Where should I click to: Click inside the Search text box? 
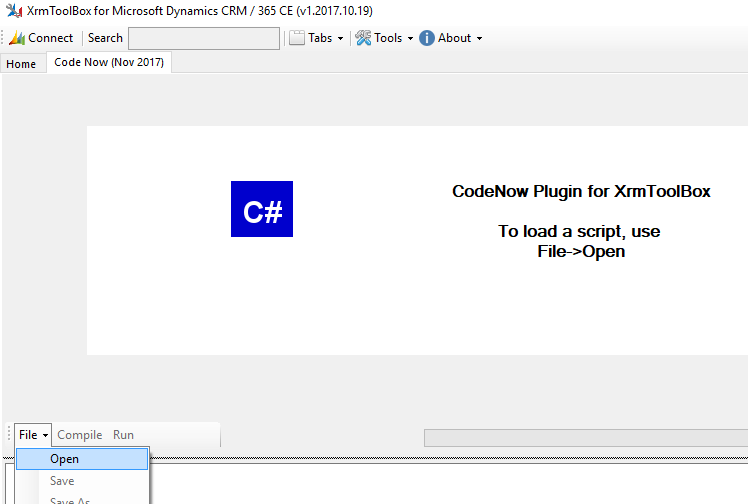[204, 38]
